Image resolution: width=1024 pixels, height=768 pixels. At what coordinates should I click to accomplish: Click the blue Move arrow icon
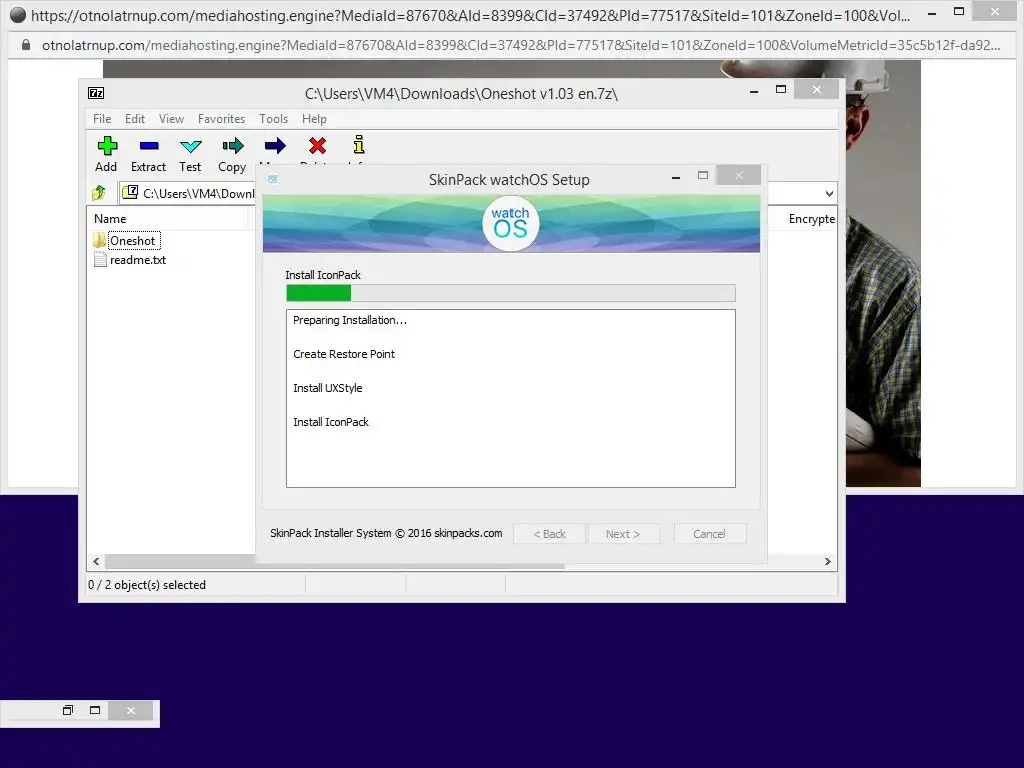(275, 146)
